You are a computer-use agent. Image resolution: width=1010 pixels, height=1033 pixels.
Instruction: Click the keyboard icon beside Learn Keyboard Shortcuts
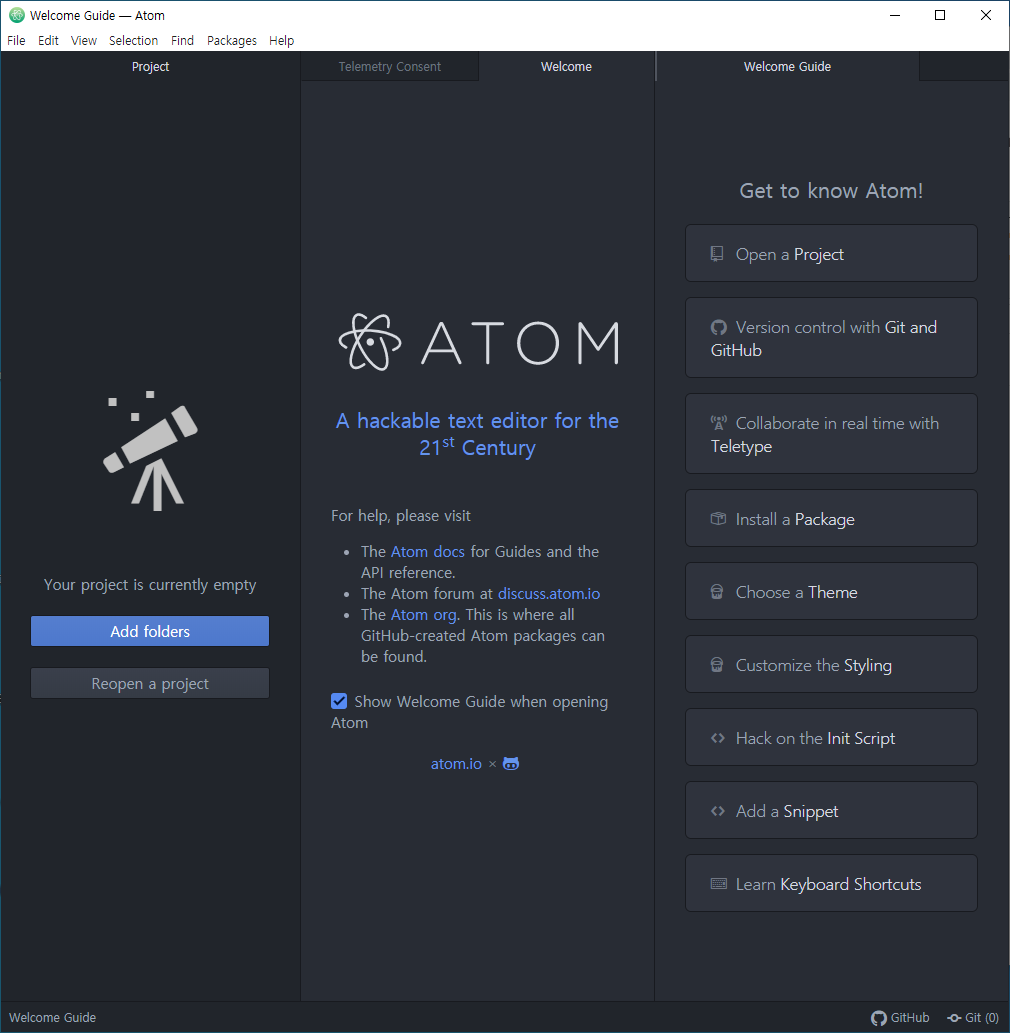[x=719, y=884]
